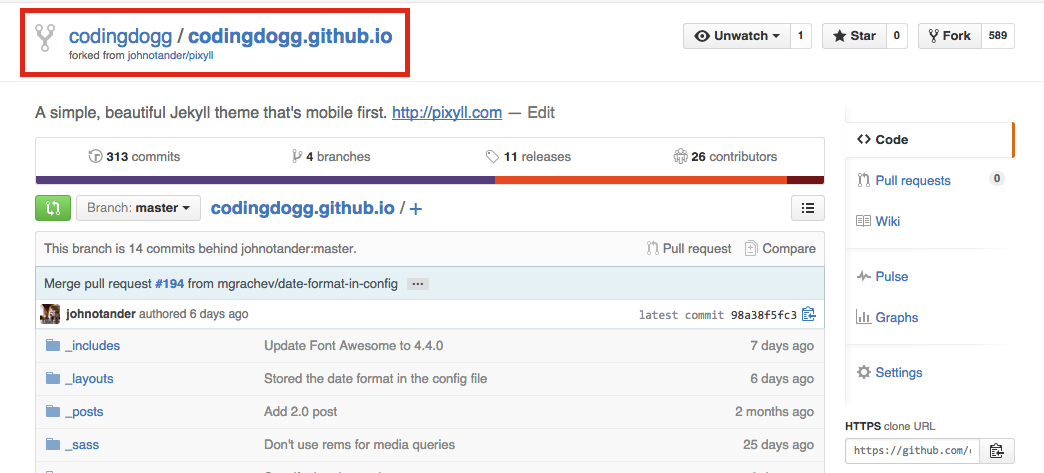Open the codingdogg.github.io repository title link
The height and width of the screenshot is (473, 1044).
[x=290, y=36]
